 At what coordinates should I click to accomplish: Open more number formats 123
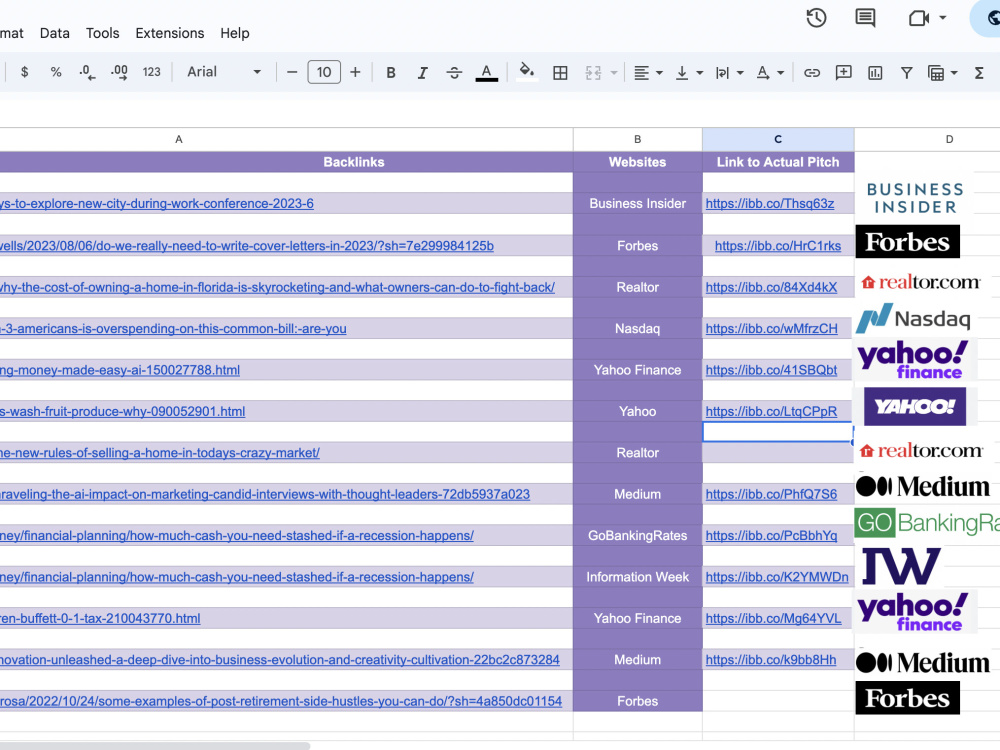point(151,72)
